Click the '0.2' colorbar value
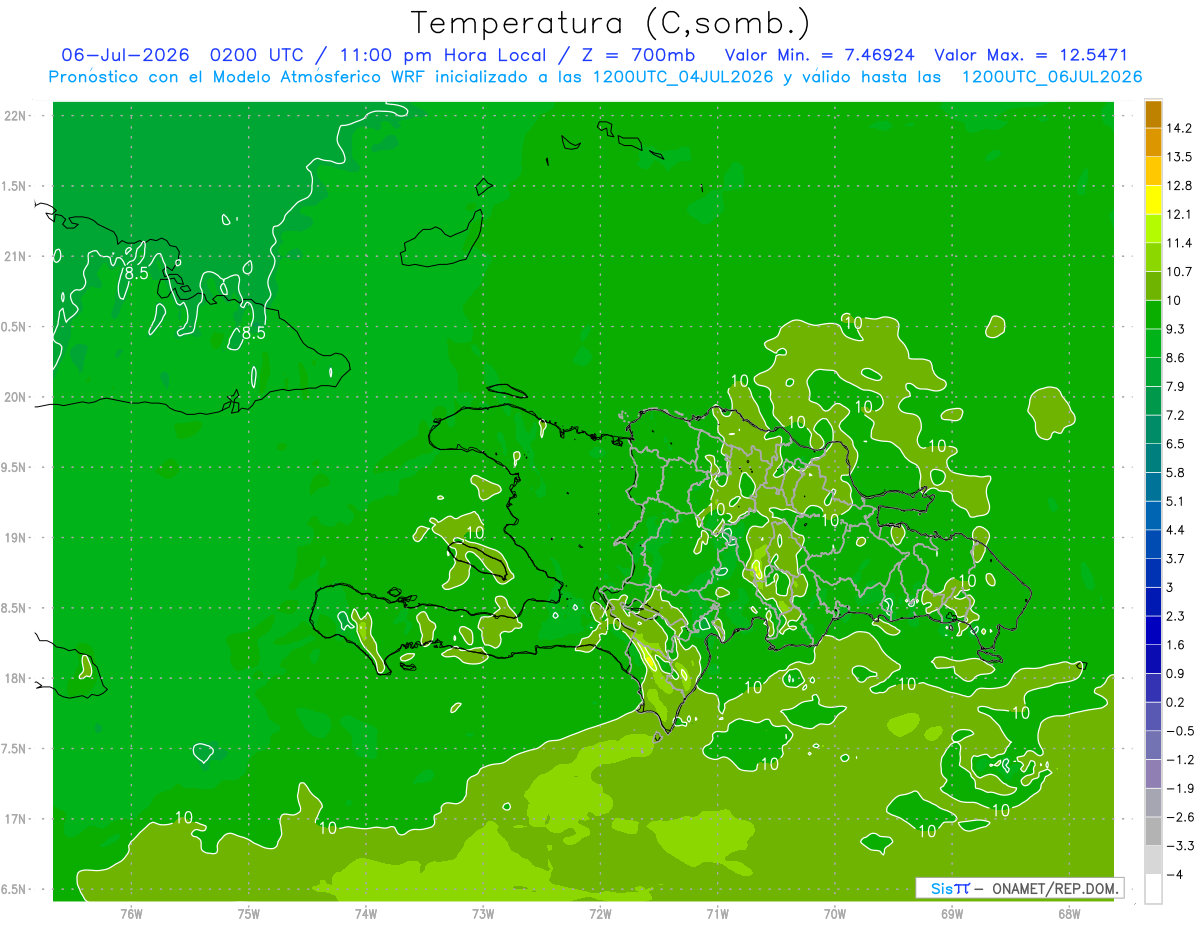Viewport: 1200px width, 927px height. click(x=1175, y=702)
